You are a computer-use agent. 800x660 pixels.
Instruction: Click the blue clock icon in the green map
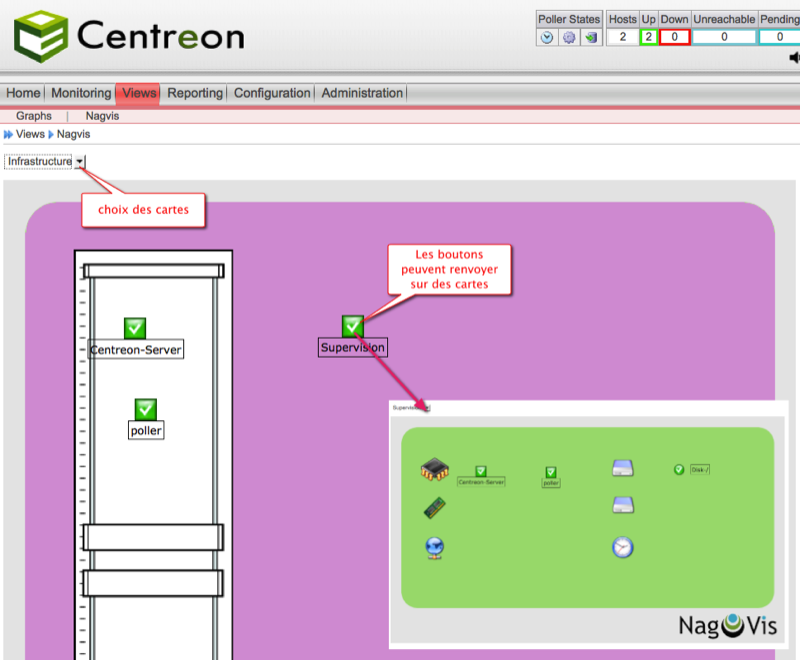click(x=622, y=547)
